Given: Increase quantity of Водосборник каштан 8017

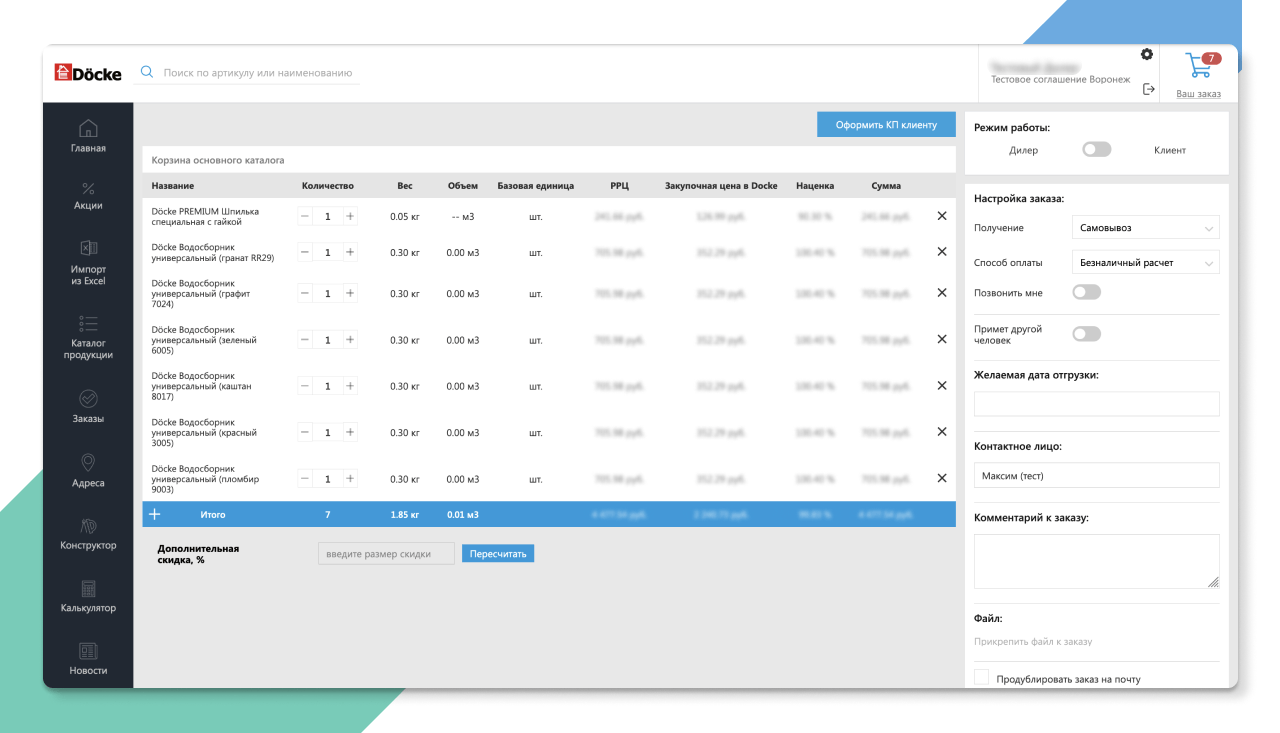Looking at the screenshot, I should pyautogui.click(x=350, y=386).
